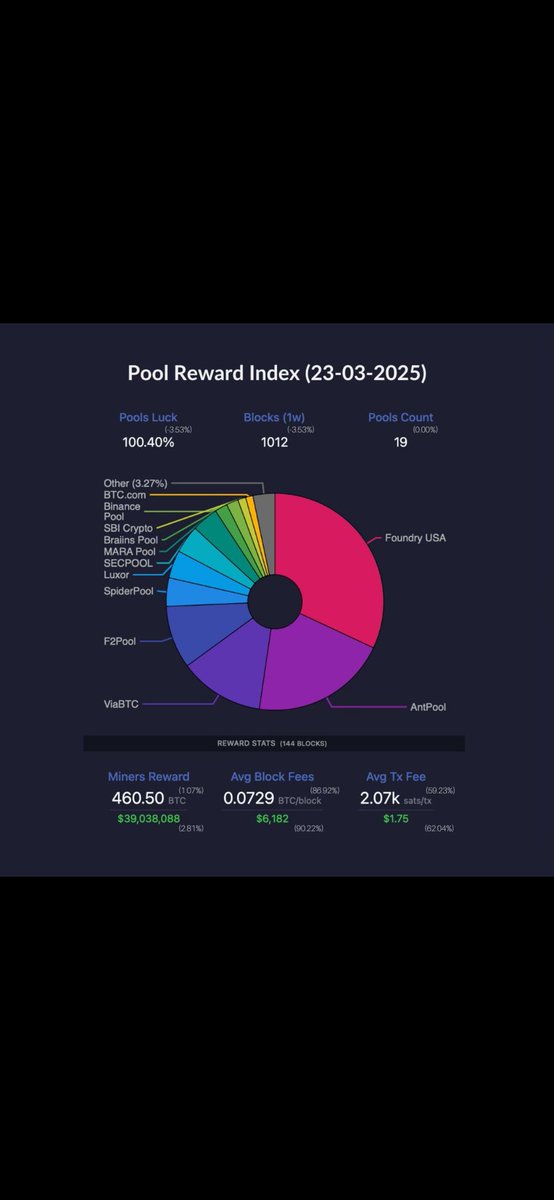The image size is (554, 1200).
Task: Click the Reward Stats (144 Blocks) bar
Action: tap(273, 744)
